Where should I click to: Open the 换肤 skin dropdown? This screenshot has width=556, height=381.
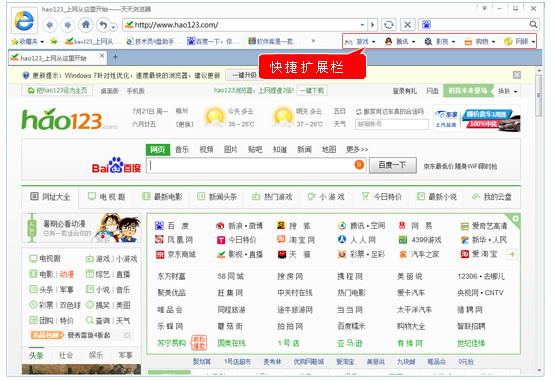508,91
